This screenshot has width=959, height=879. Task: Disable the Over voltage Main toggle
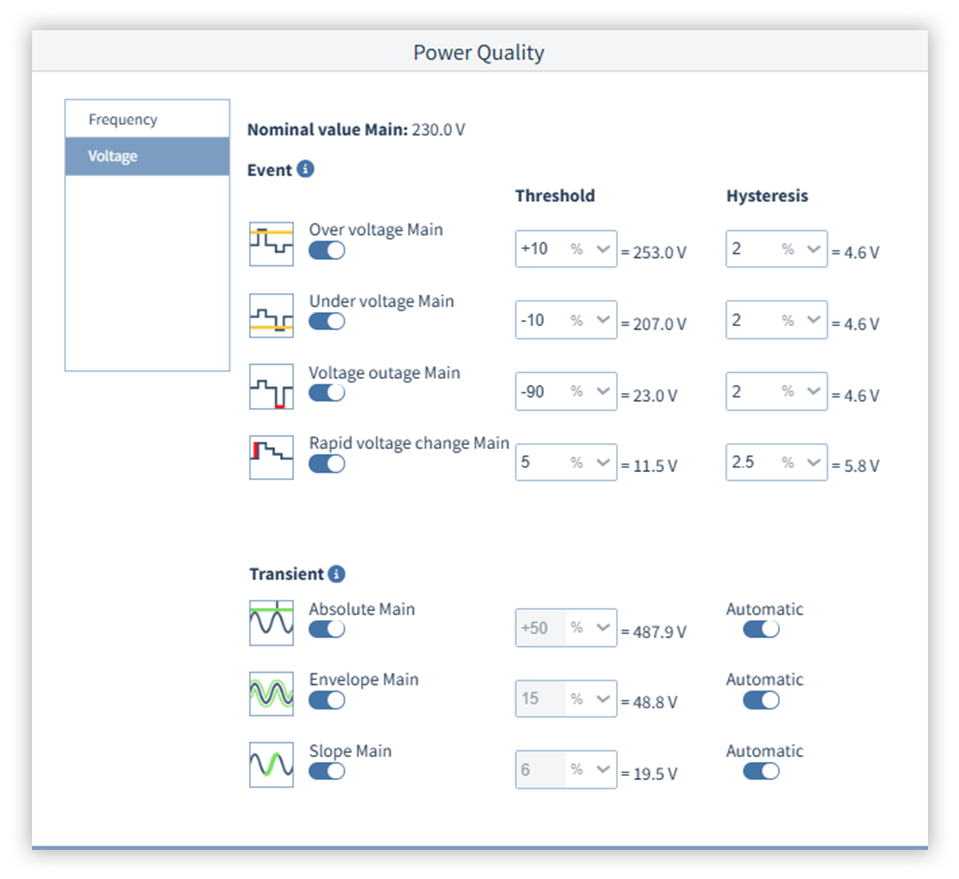327,251
